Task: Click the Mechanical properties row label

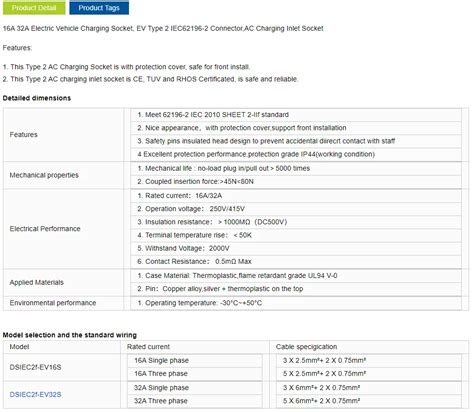Action: point(44,175)
